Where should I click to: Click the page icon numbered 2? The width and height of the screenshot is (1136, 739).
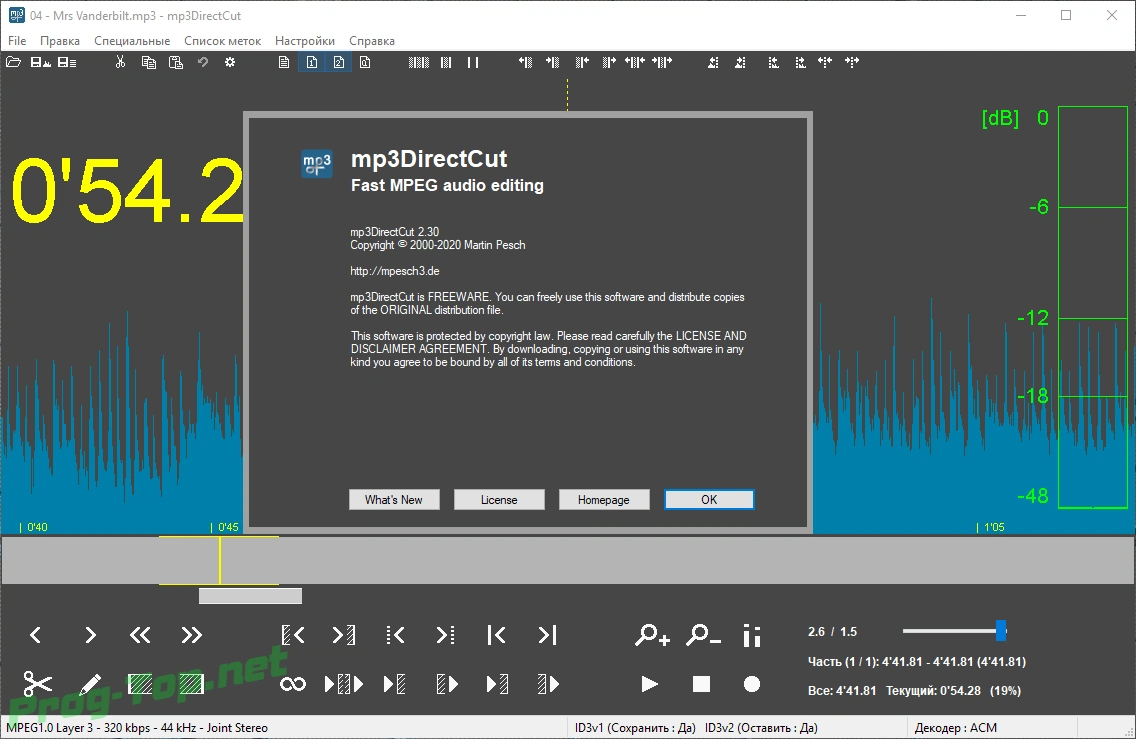[x=338, y=62]
